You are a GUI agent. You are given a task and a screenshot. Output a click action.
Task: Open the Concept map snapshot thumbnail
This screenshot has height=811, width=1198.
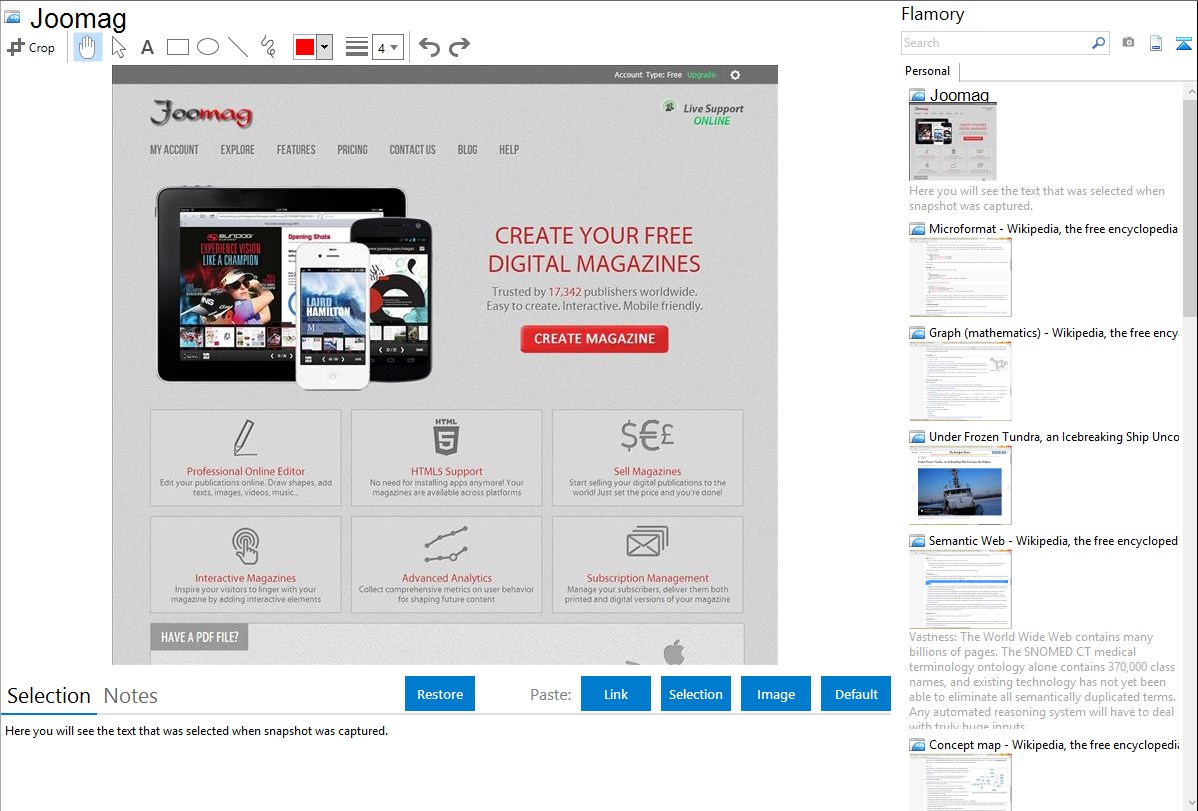point(960,783)
